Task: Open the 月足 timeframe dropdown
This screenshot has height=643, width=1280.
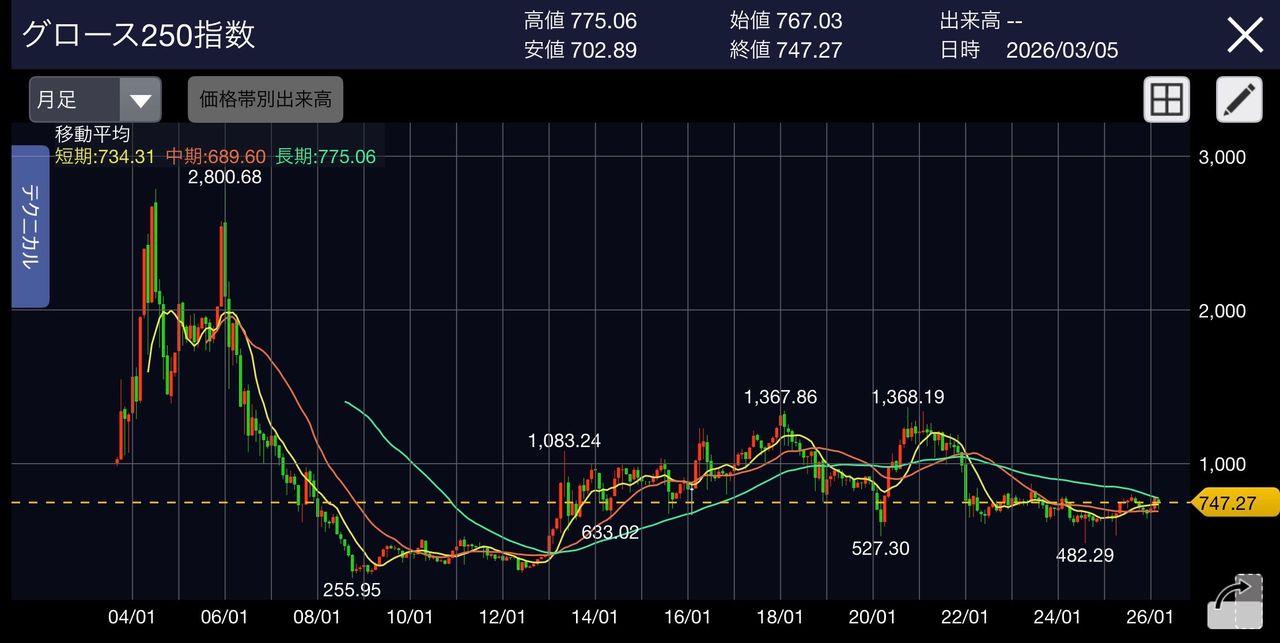Action: click(x=75, y=100)
